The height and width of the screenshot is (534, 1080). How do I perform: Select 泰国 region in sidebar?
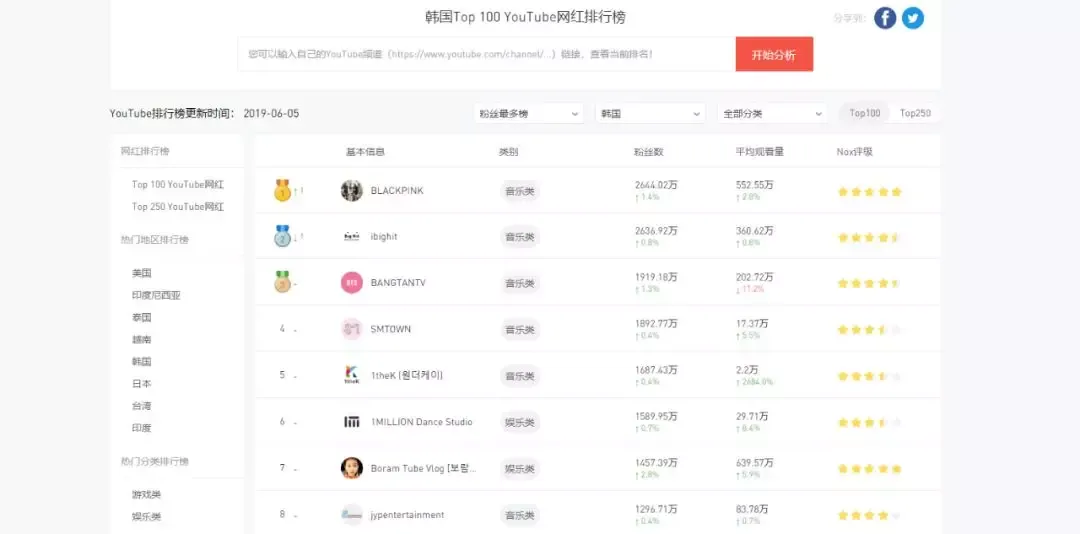[141, 317]
